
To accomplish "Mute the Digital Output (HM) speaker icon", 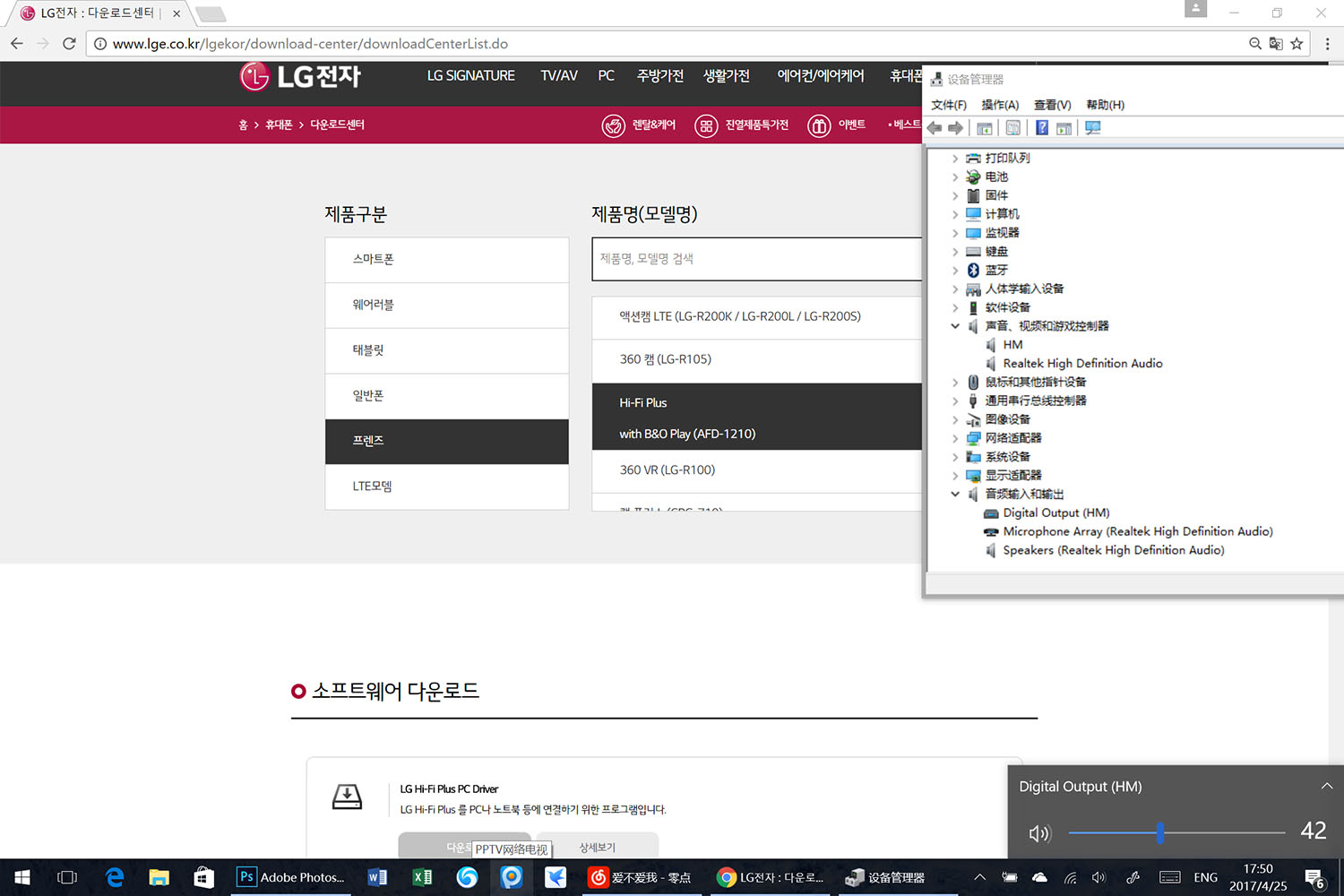I will point(1039,833).
